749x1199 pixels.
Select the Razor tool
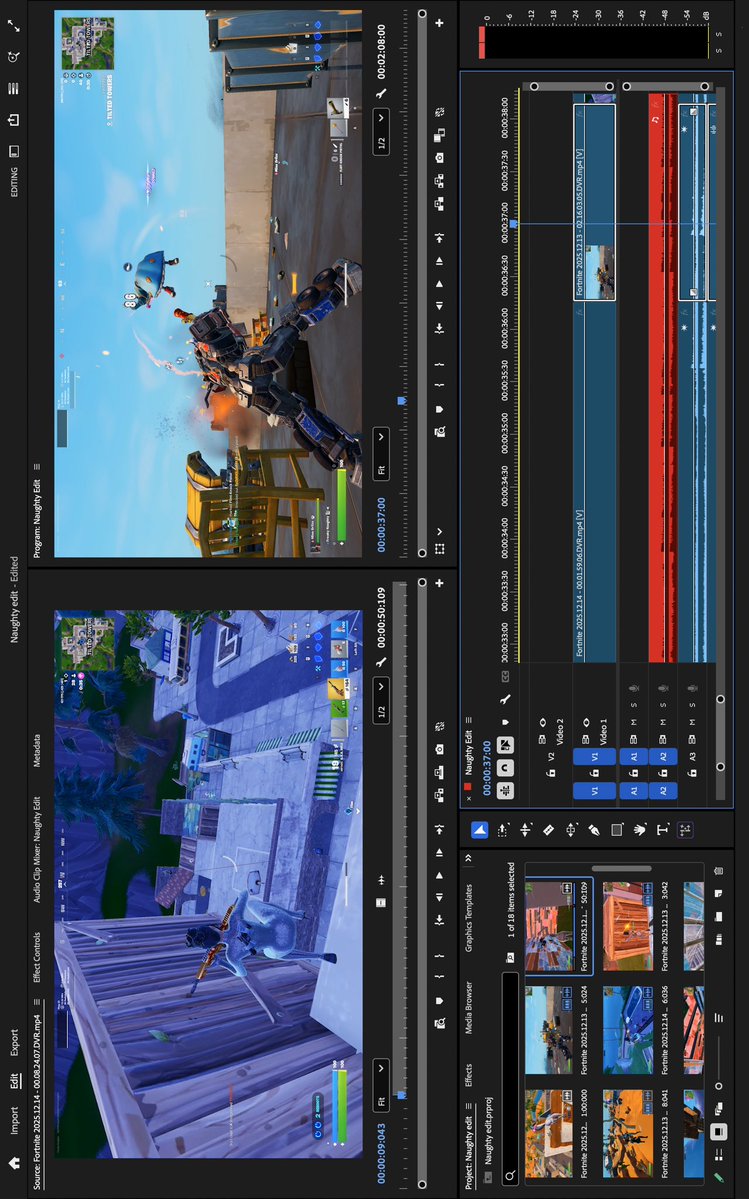(x=548, y=830)
